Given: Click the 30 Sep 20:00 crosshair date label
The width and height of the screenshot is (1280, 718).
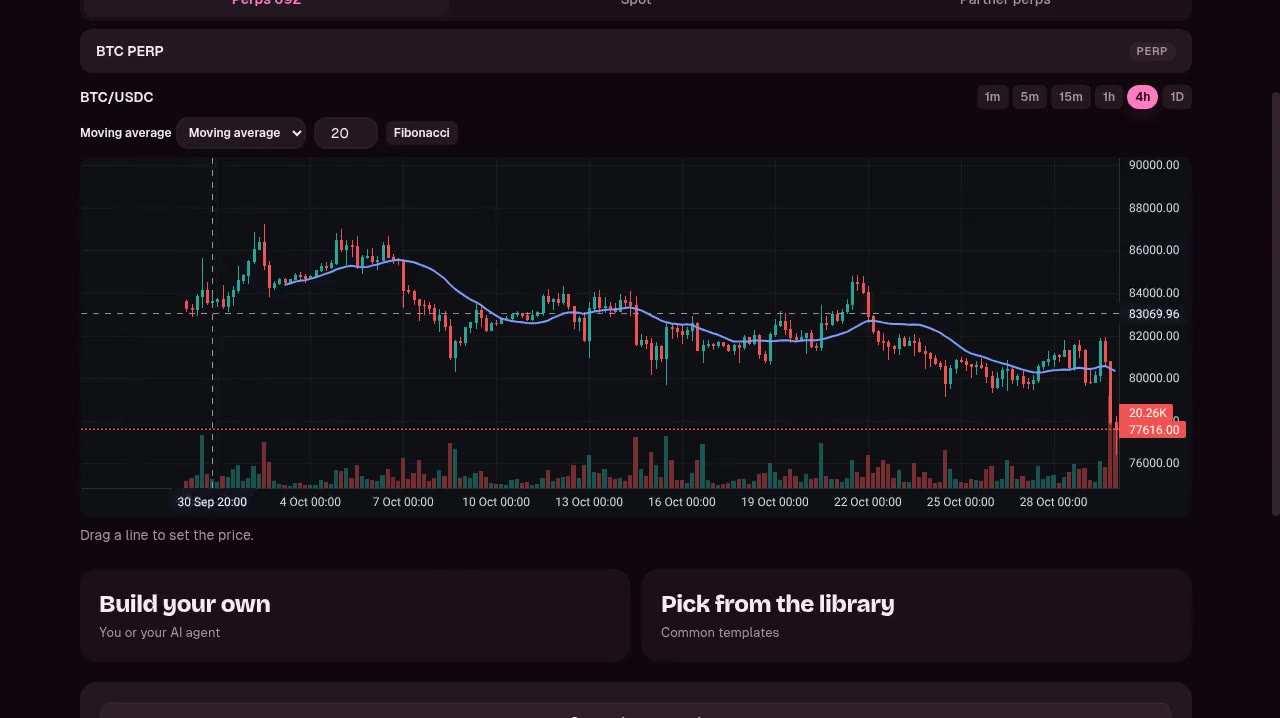Looking at the screenshot, I should (212, 502).
